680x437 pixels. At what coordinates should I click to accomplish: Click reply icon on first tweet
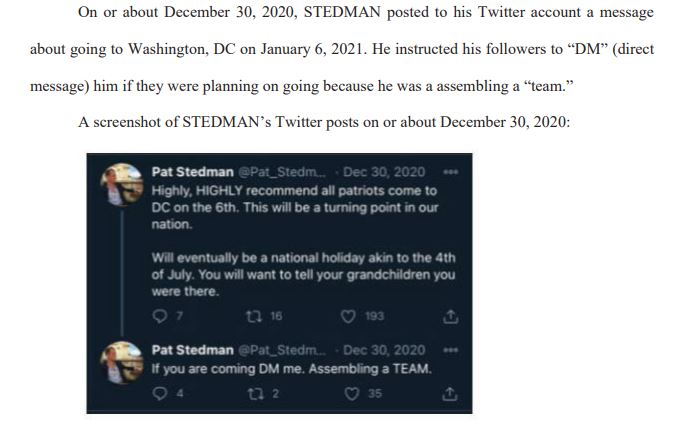pyautogui.click(x=160, y=316)
